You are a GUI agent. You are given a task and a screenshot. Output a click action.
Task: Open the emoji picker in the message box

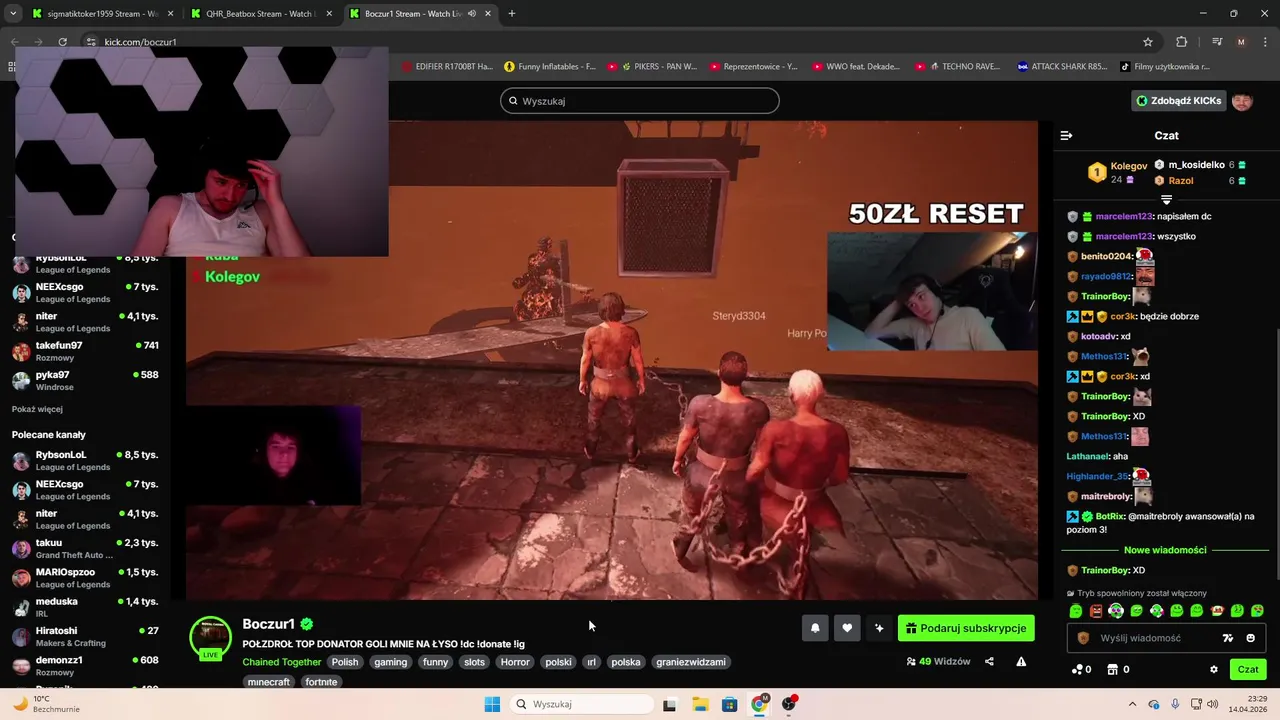pos(1250,638)
